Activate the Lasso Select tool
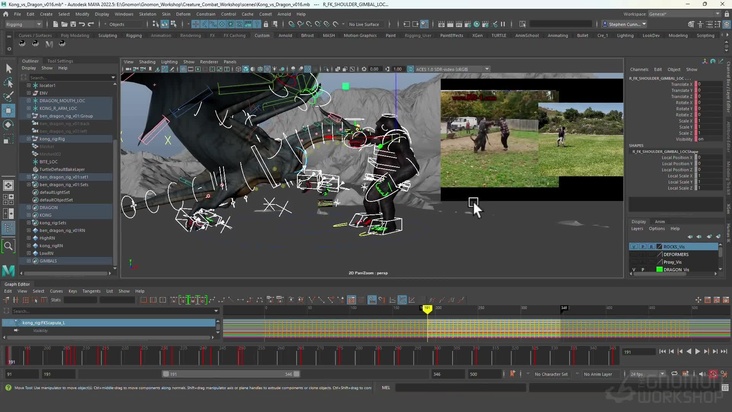Screen dimensions: 732x412 coord(9,82)
